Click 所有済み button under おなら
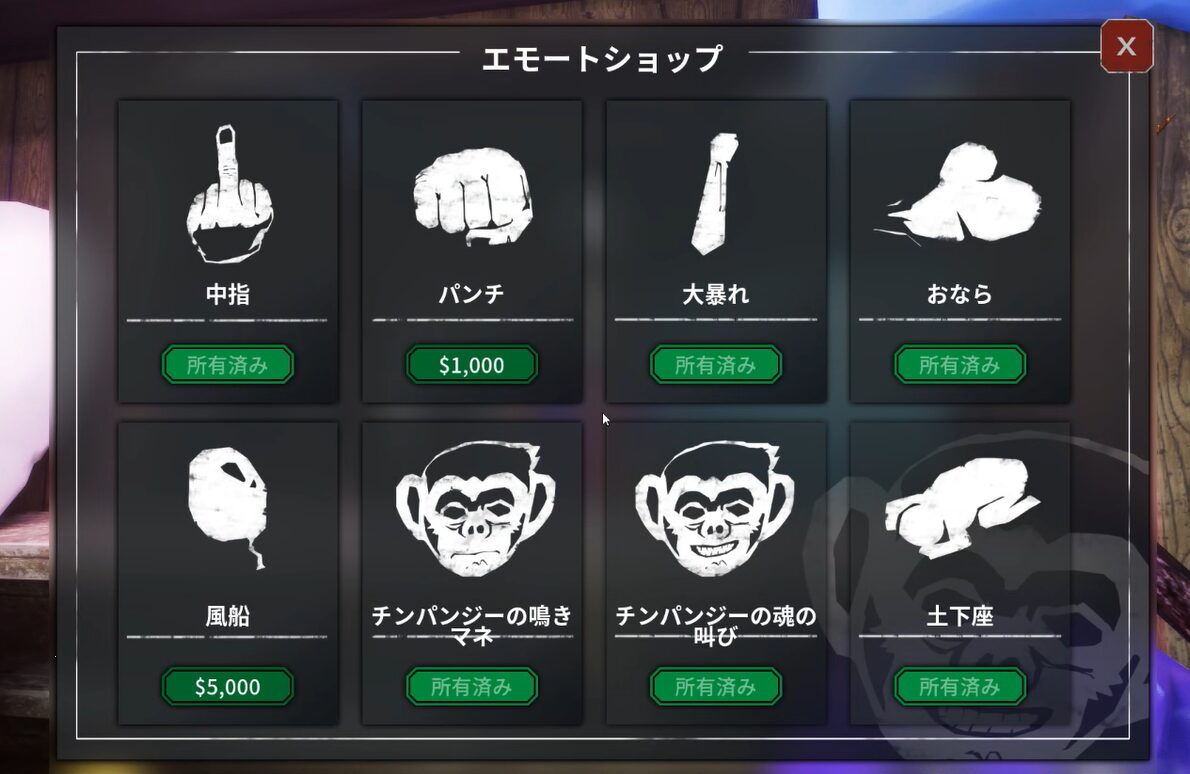1190x774 pixels. pos(960,365)
